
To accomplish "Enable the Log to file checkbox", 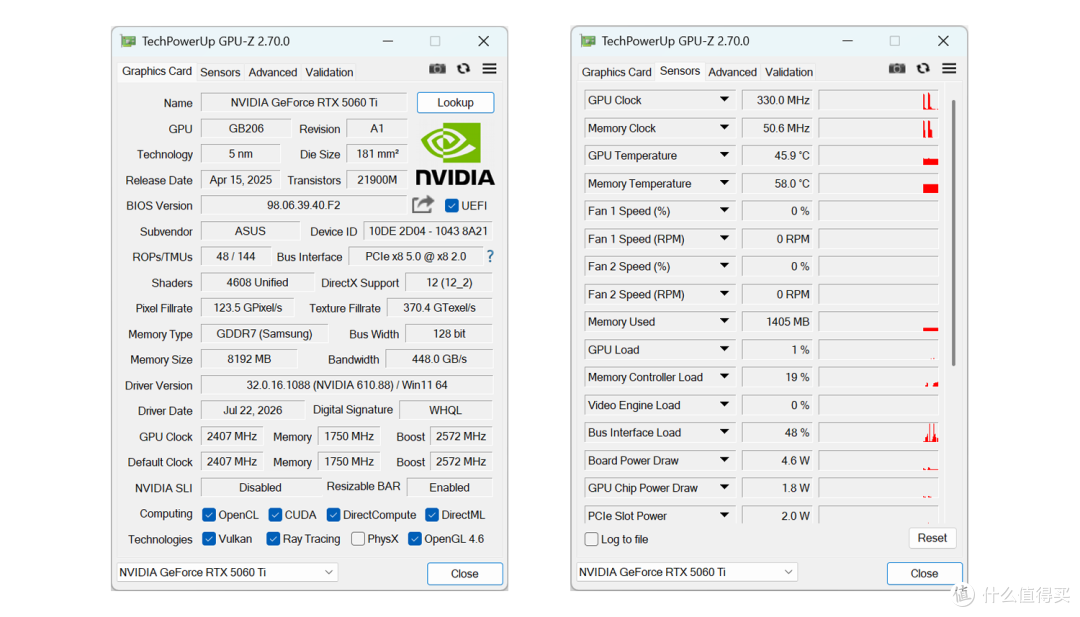I will pos(591,539).
